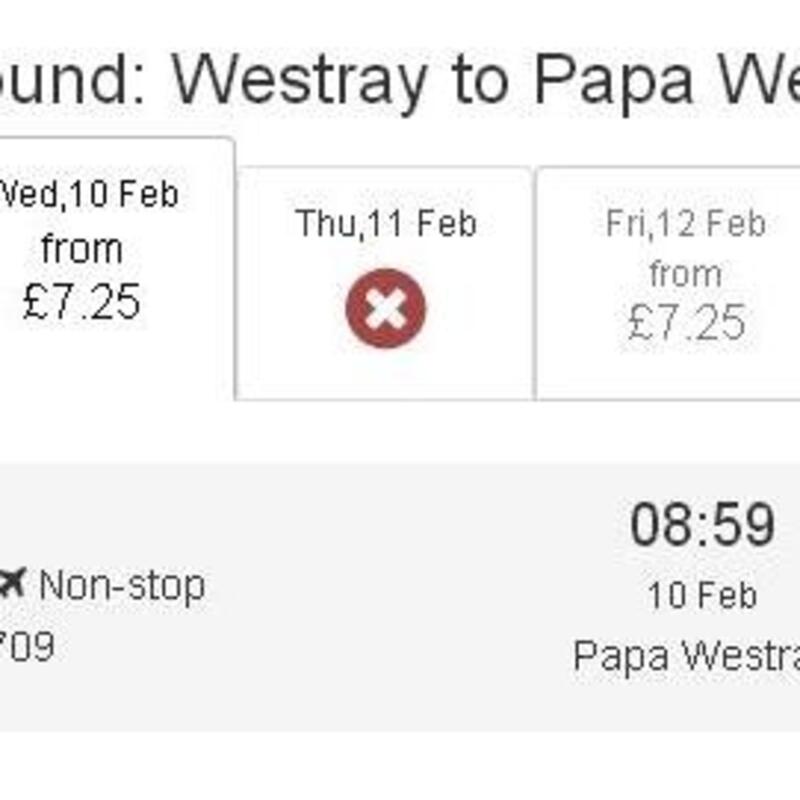Click the airplane icon beside Non-stop
The image size is (800, 800).
12,583
